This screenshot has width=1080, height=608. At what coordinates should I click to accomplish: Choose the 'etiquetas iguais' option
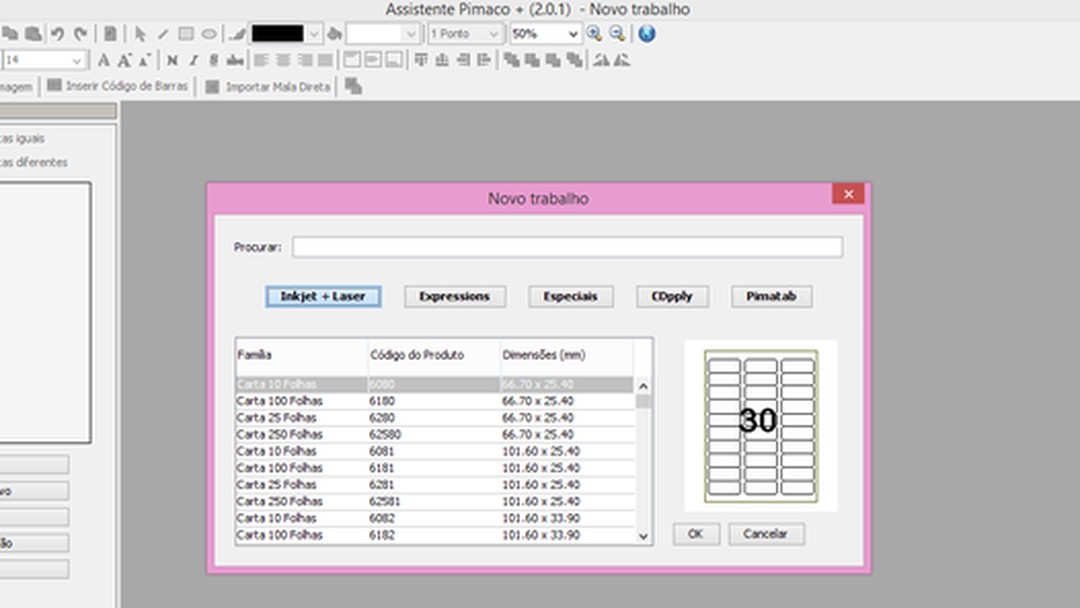click(x=22, y=139)
